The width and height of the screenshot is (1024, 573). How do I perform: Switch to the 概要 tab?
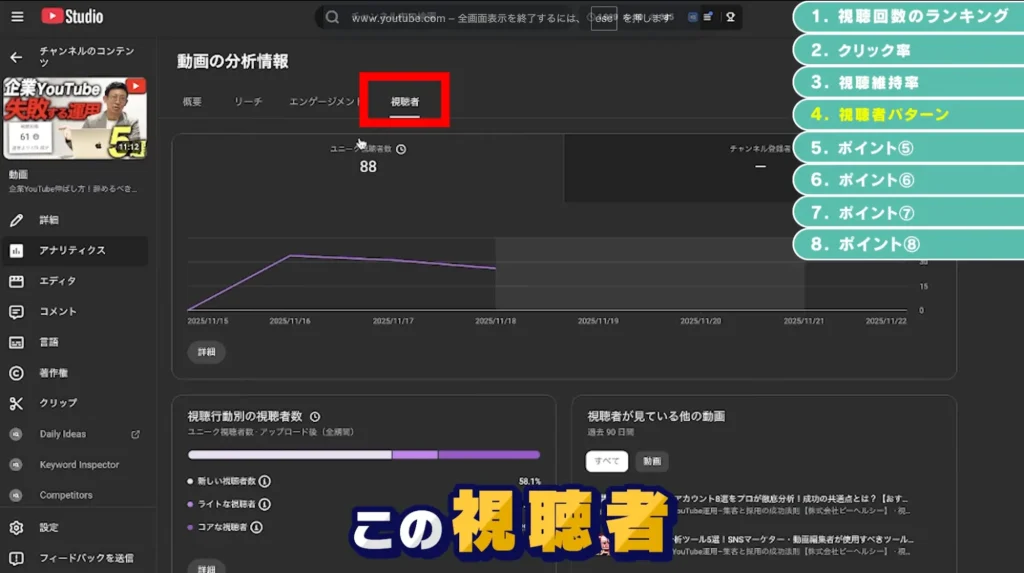point(192,102)
